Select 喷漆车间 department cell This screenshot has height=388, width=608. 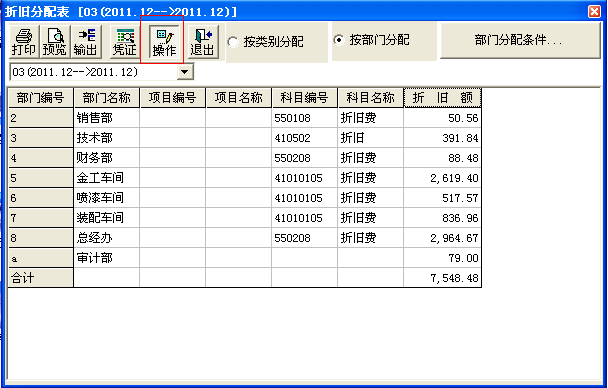(x=107, y=198)
